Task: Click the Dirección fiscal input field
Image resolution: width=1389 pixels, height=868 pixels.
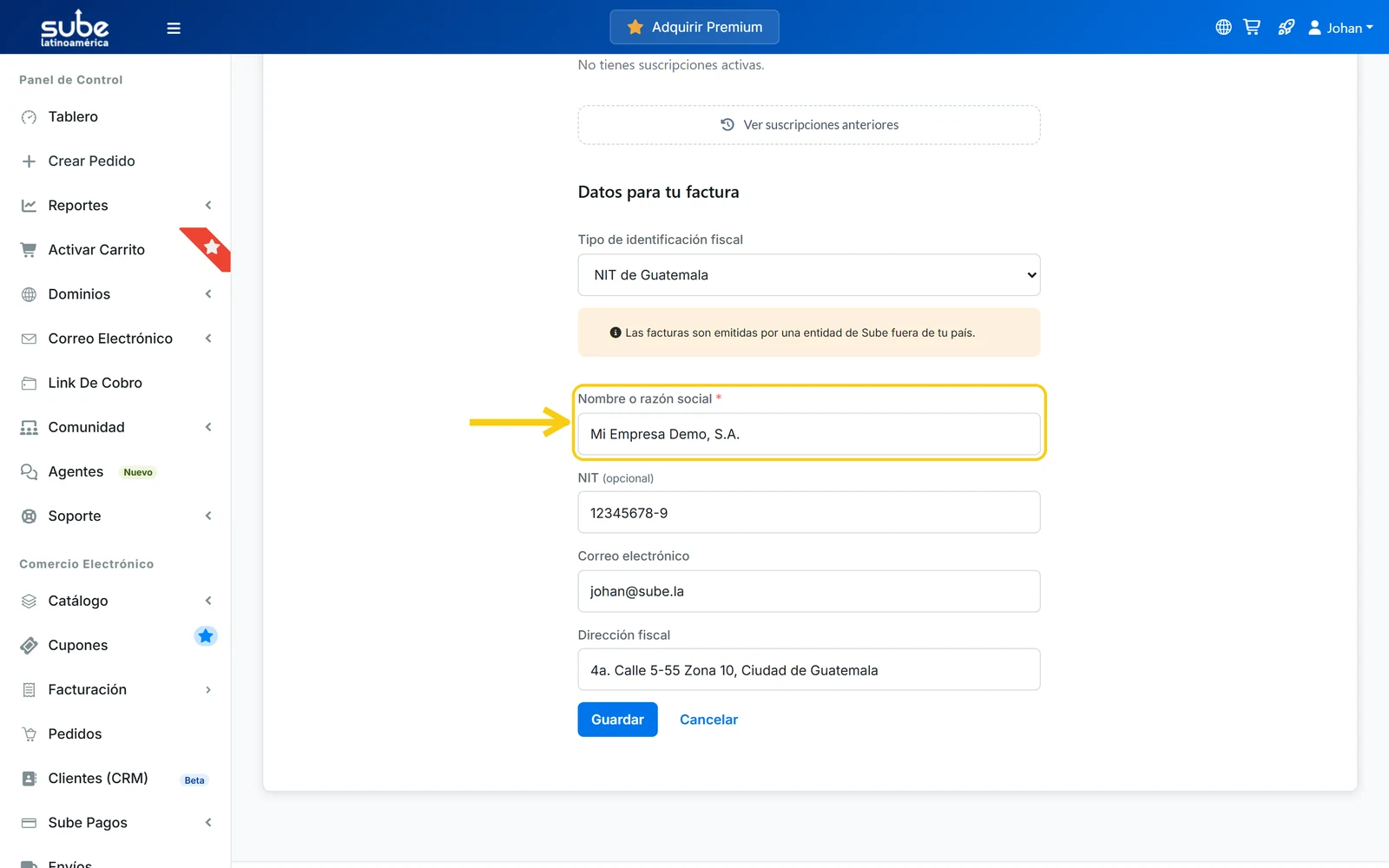Action: click(809, 670)
